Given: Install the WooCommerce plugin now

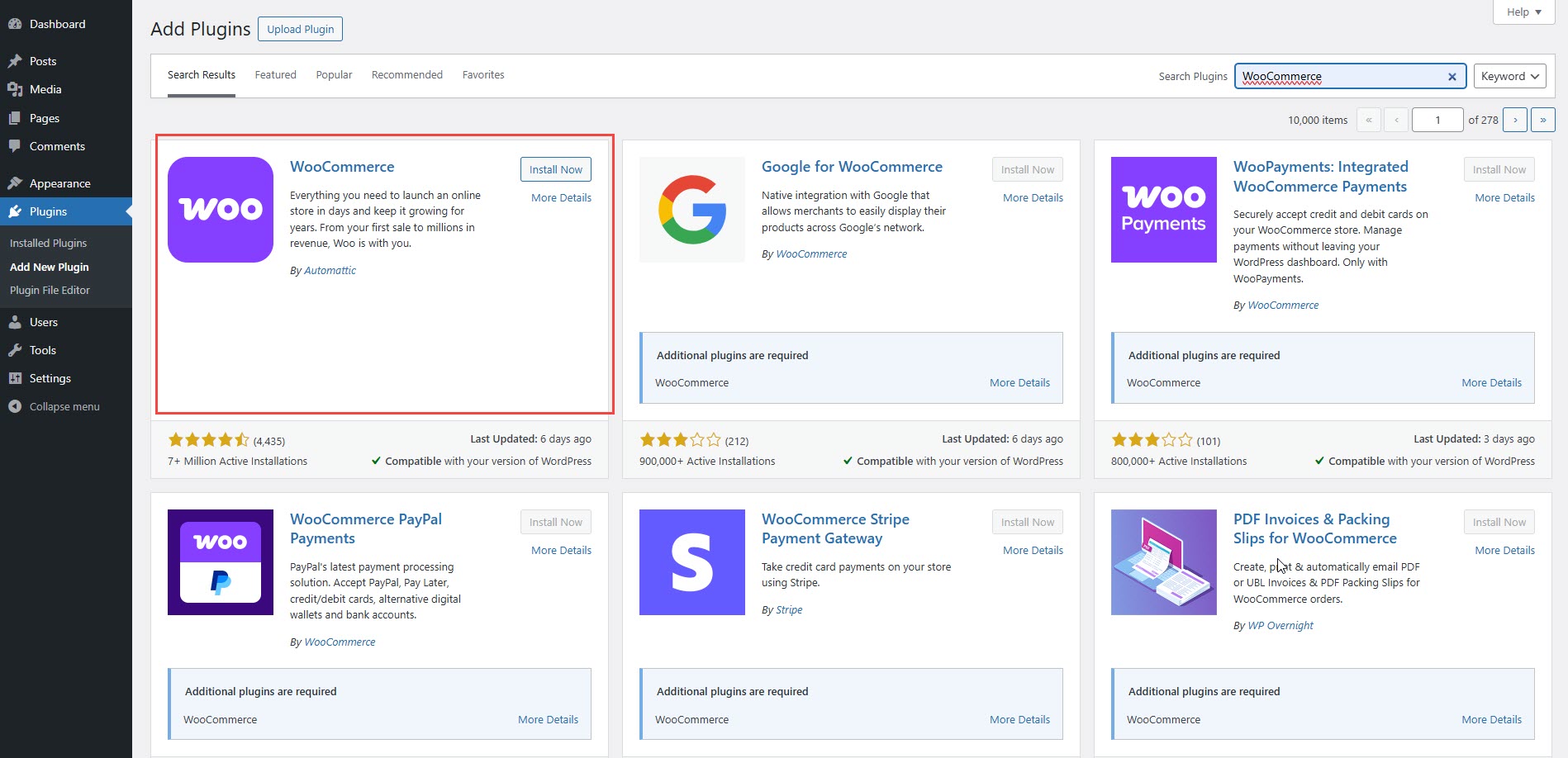Looking at the screenshot, I should (x=555, y=169).
